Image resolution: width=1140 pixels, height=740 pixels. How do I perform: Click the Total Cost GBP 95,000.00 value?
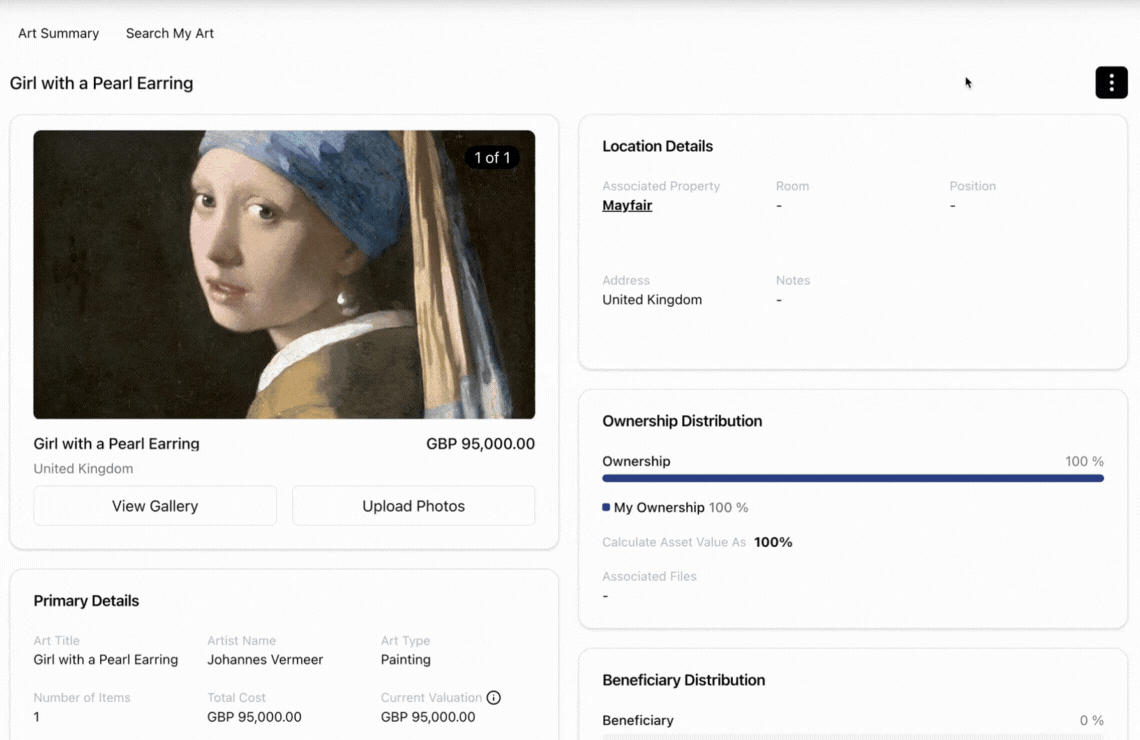[x=254, y=717]
